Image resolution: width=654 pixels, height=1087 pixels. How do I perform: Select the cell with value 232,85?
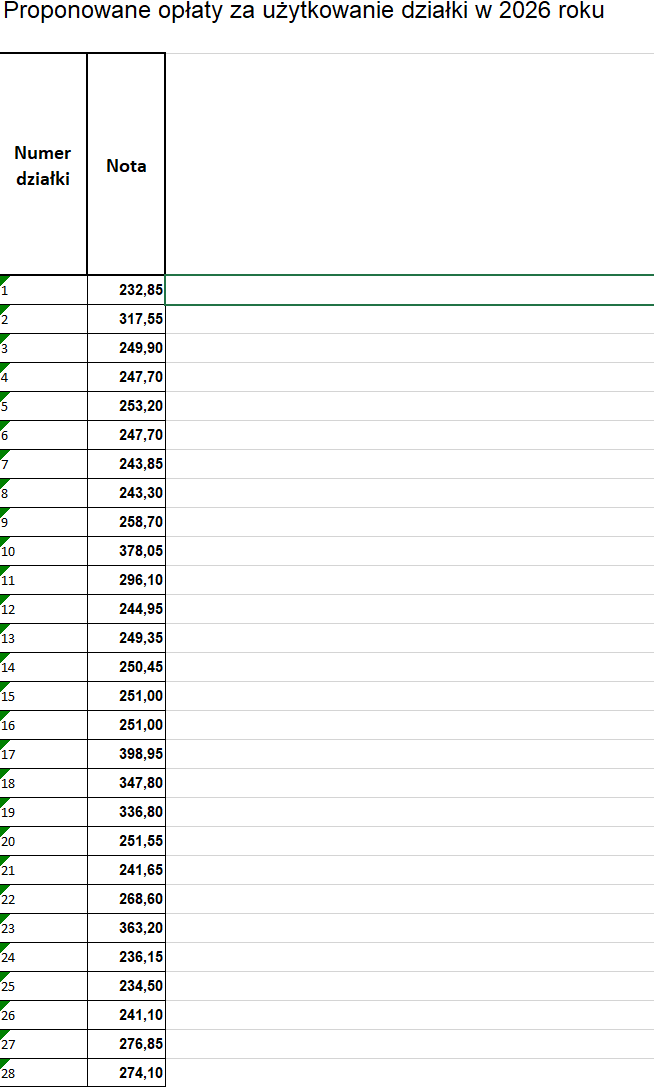tap(126, 290)
